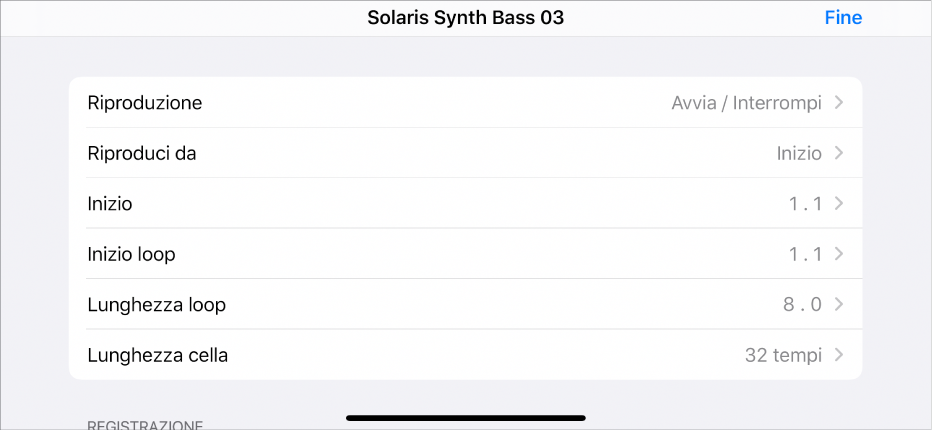934x431 pixels.
Task: Expand the chevron next to Avvia / Interrompi
Action: tap(839, 103)
